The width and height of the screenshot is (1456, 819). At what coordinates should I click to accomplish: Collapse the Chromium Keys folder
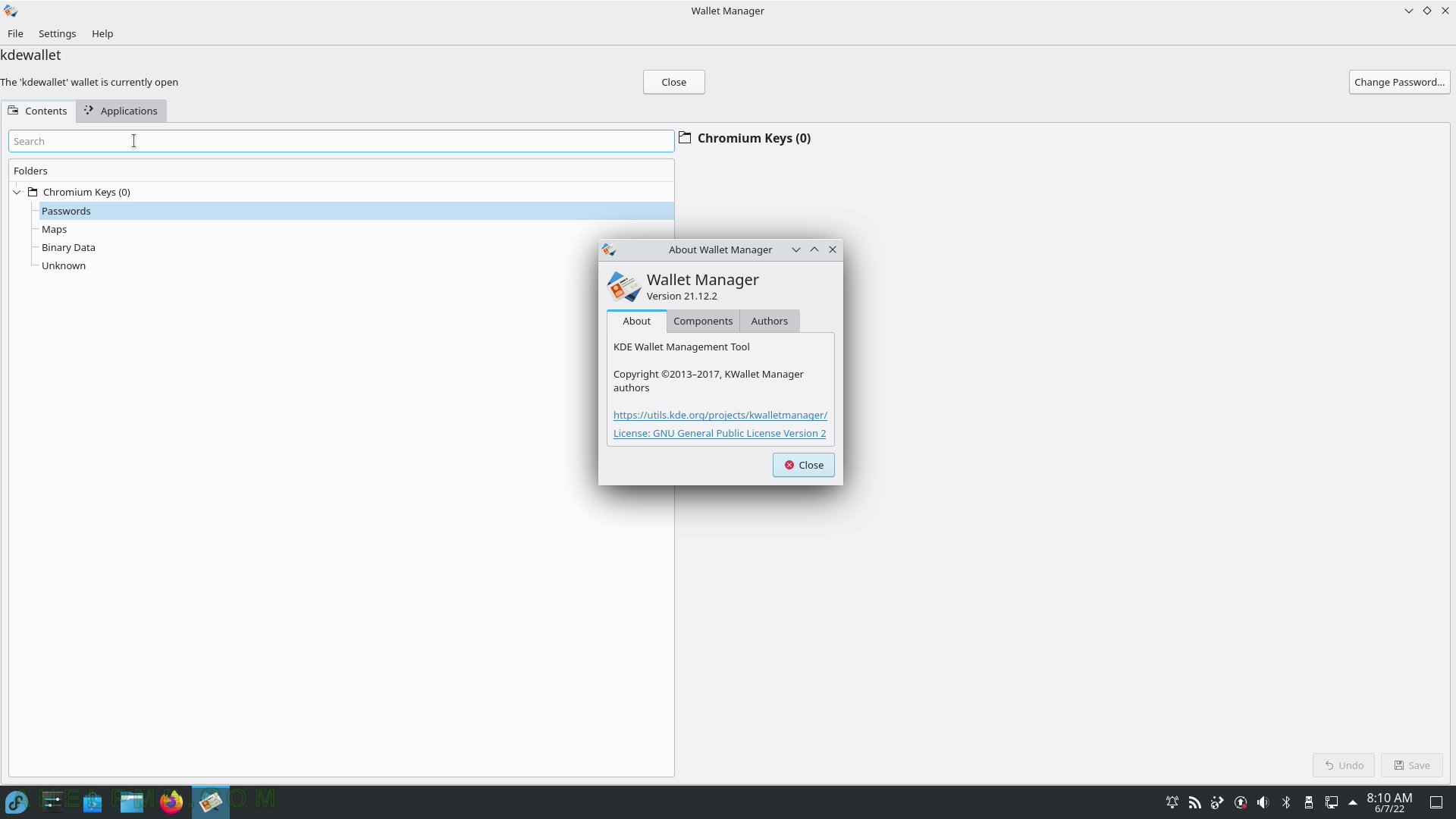click(x=17, y=192)
